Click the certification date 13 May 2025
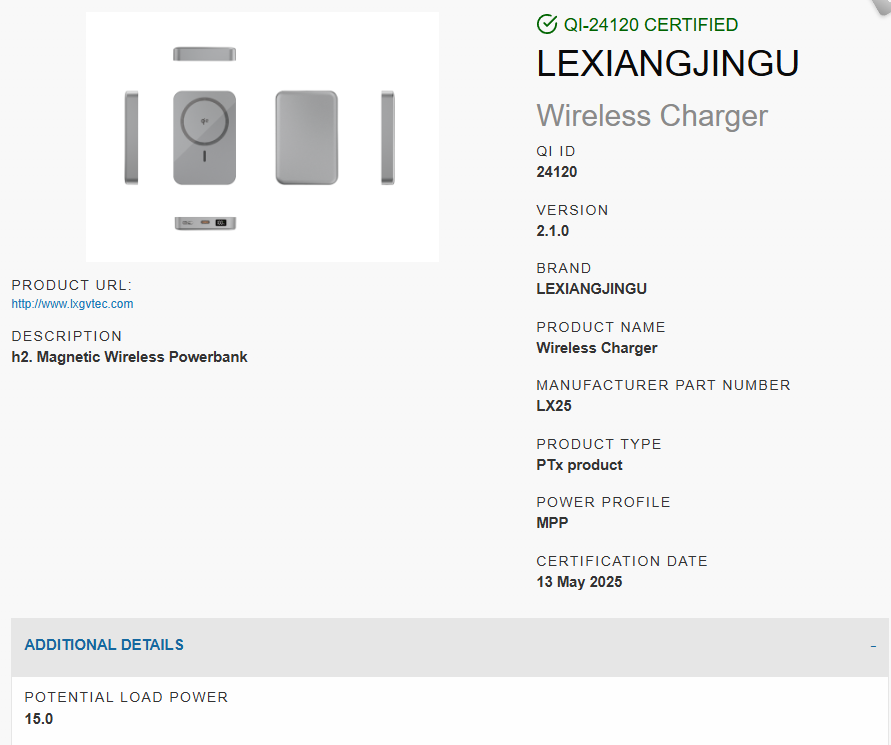Viewport: 891px width, 745px height. click(579, 582)
